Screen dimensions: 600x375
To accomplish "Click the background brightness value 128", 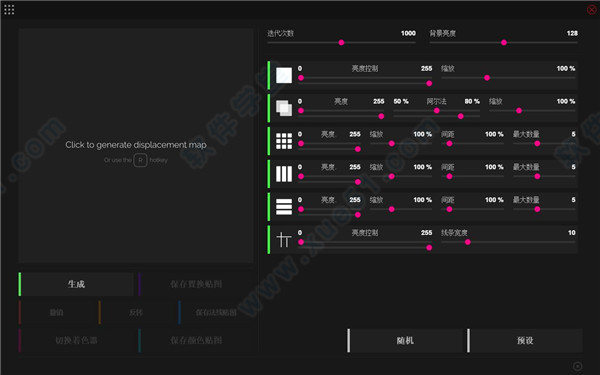I will pos(572,33).
